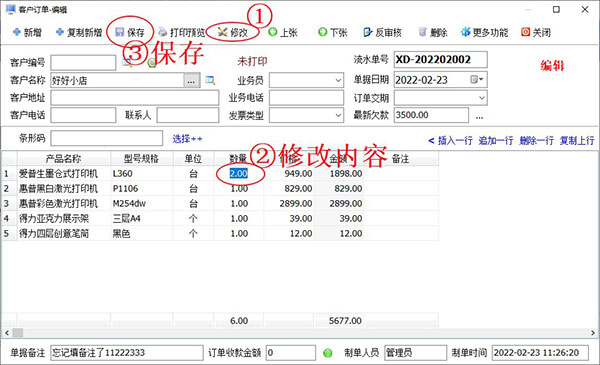Click the 订单收款金额 field

(291, 353)
